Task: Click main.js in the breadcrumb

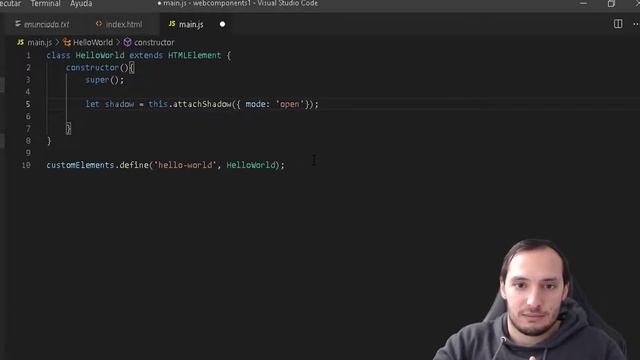Action: pyautogui.click(x=40, y=42)
